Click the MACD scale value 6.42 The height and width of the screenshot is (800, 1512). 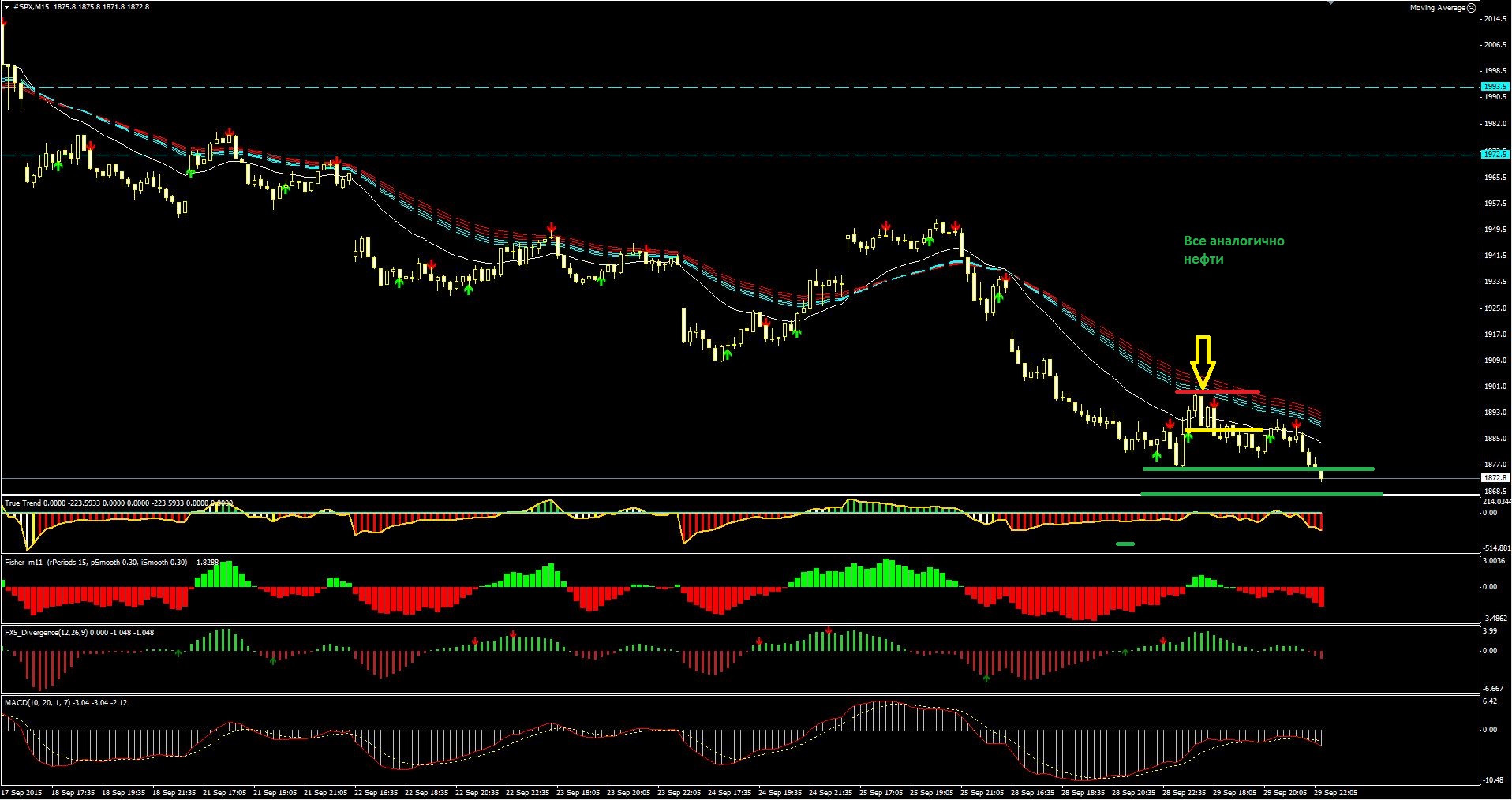coord(1491,701)
